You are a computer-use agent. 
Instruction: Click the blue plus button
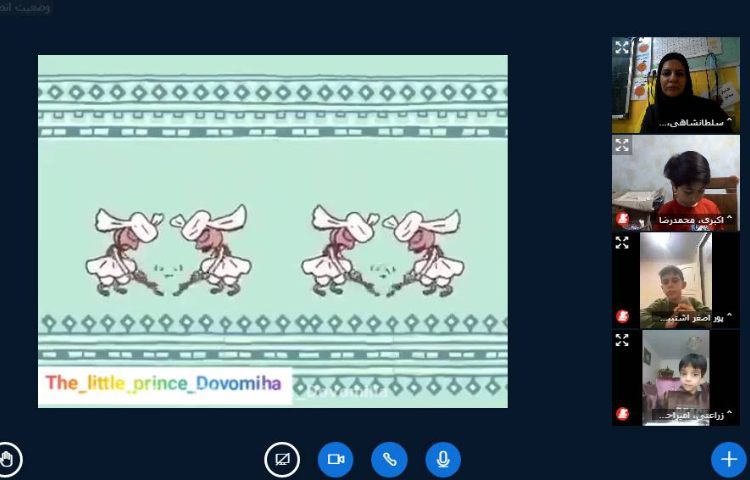coord(727,459)
